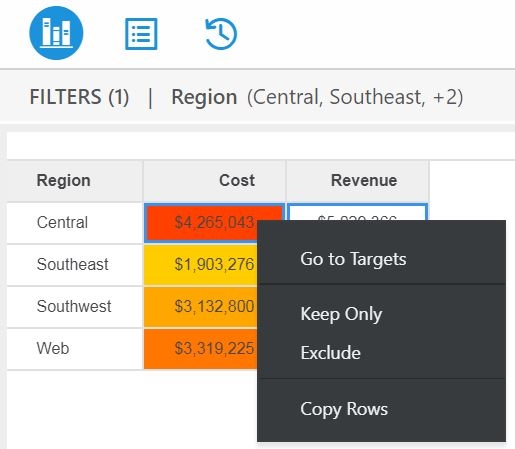Open the FILTERS (1) panel label
This screenshot has height=449, width=515.
tap(79, 97)
